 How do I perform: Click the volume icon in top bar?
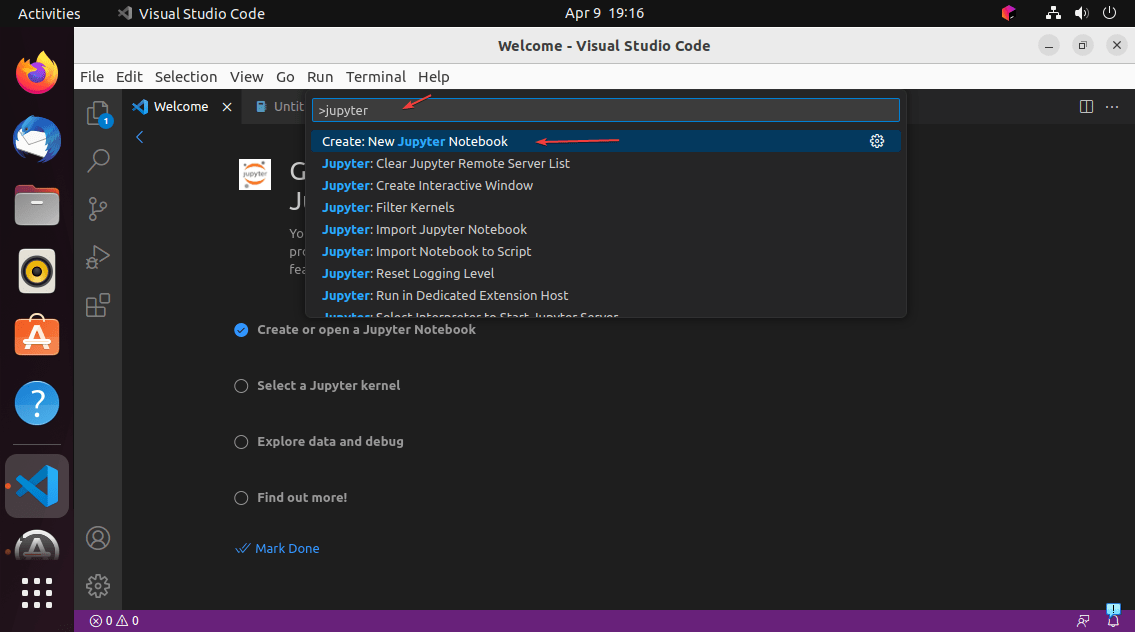[x=1081, y=13]
